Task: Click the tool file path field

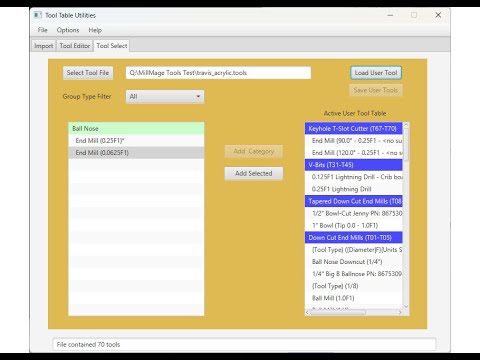Action: click(218, 73)
